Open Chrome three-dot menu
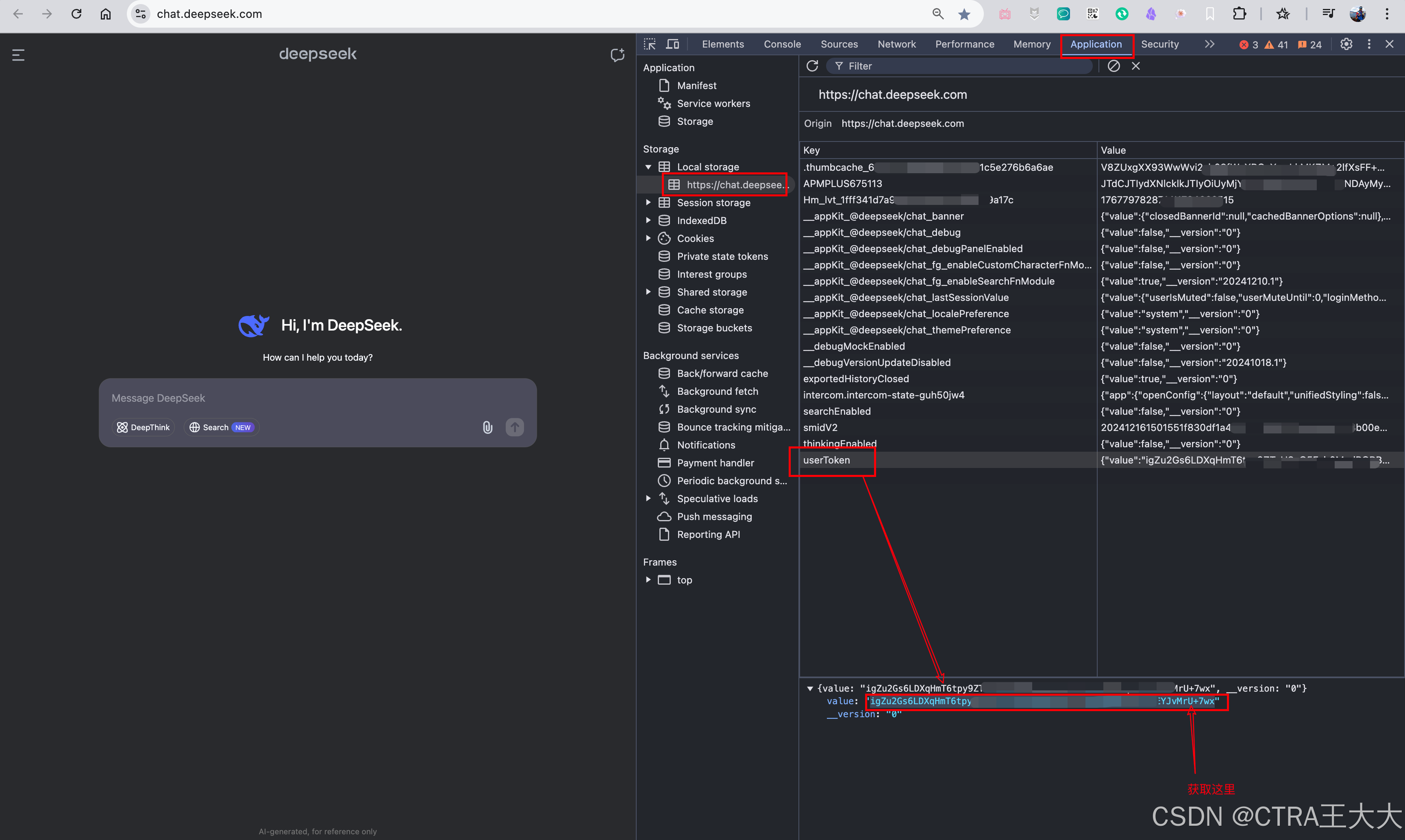The image size is (1405, 840). [x=1387, y=13]
